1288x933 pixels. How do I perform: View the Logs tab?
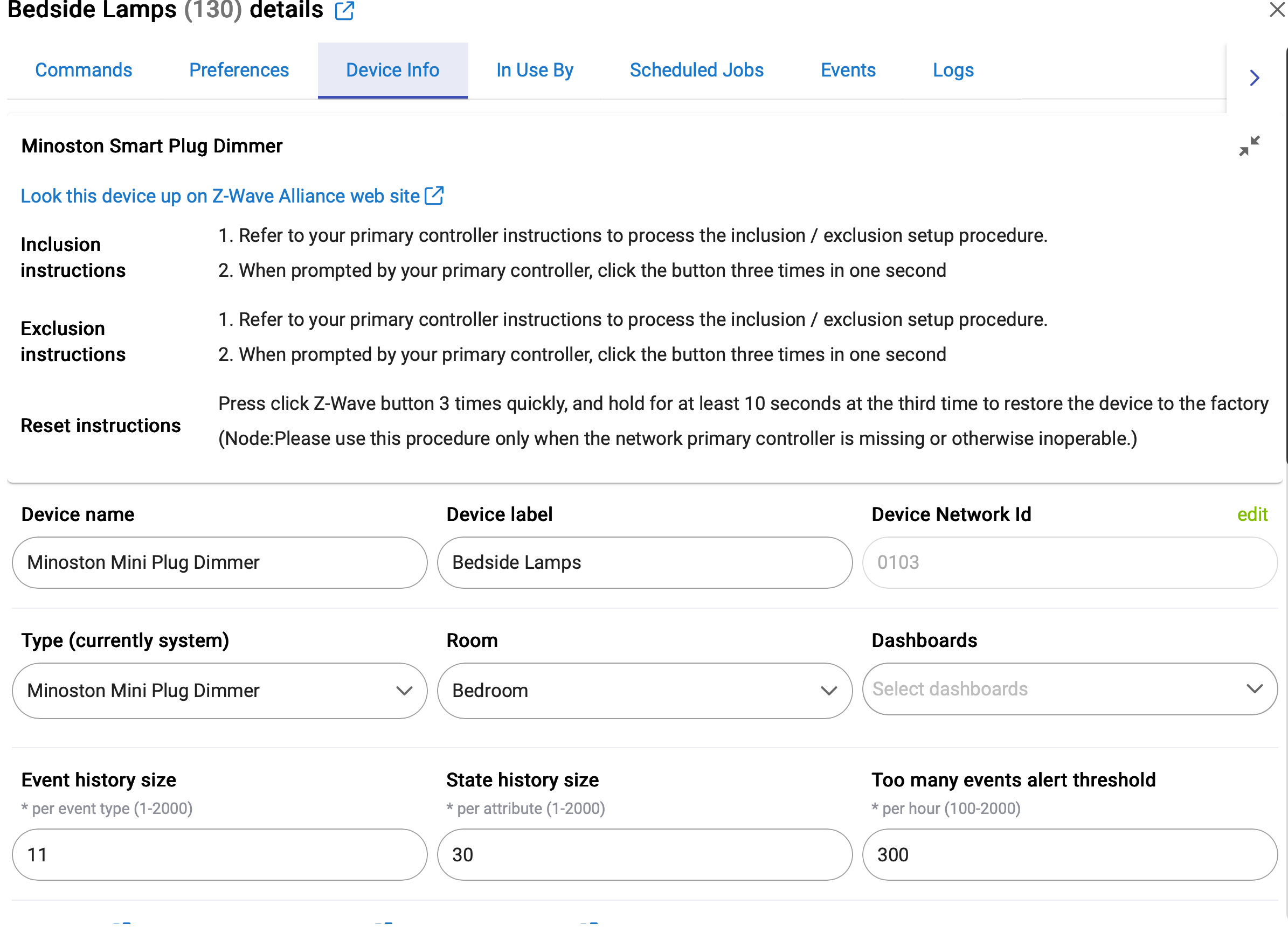(953, 71)
